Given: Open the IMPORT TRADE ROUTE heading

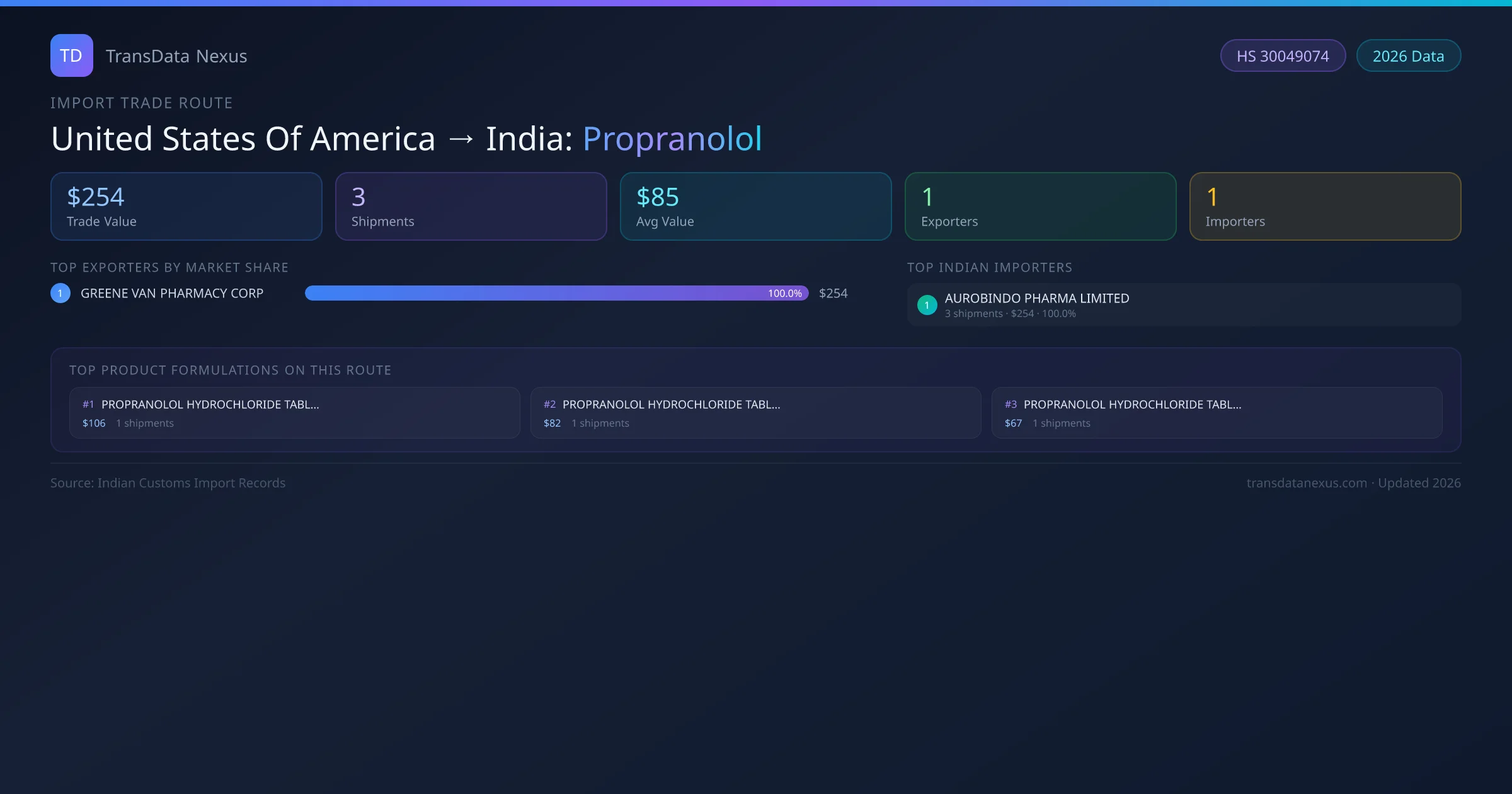Looking at the screenshot, I should (x=142, y=103).
